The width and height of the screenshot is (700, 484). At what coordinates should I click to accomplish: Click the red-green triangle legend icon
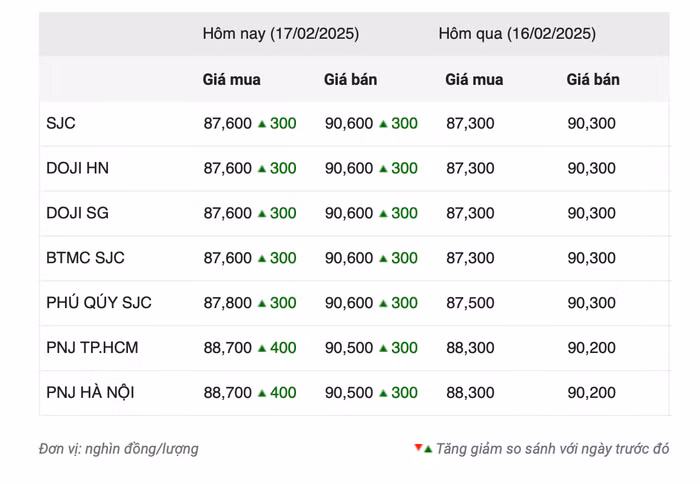point(423,449)
